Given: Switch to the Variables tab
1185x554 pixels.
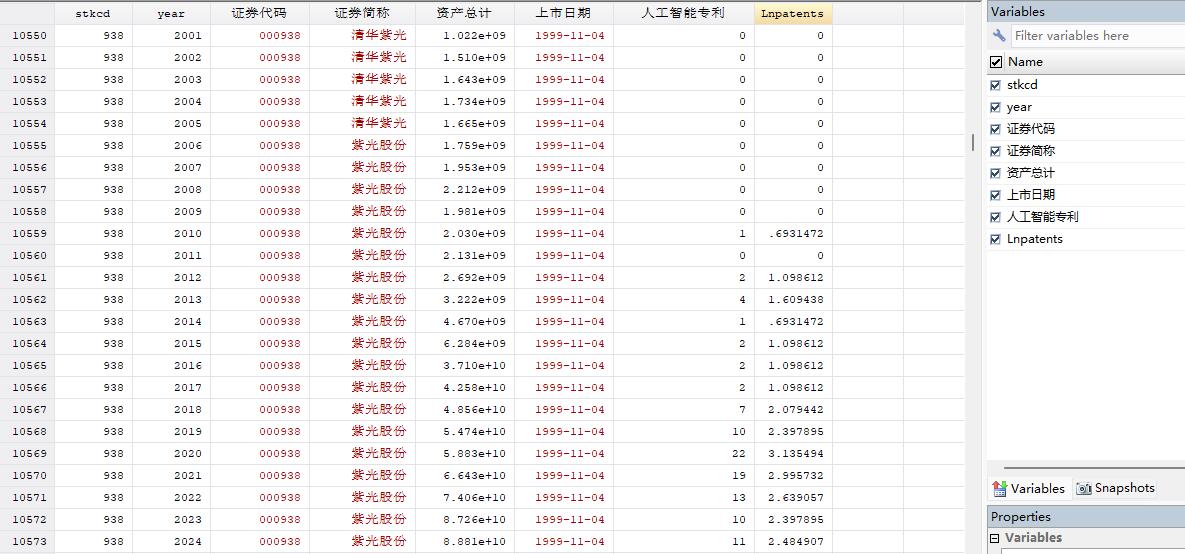Looking at the screenshot, I should 1029,488.
